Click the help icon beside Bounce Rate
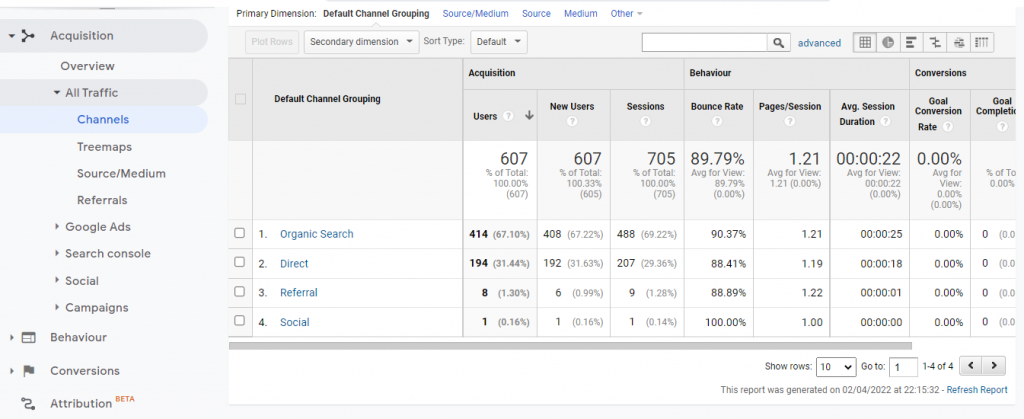 tap(716, 122)
